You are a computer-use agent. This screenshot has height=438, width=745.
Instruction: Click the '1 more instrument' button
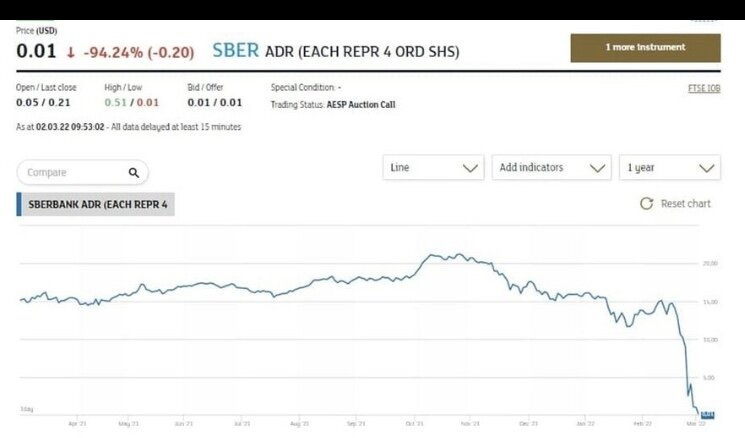(645, 48)
